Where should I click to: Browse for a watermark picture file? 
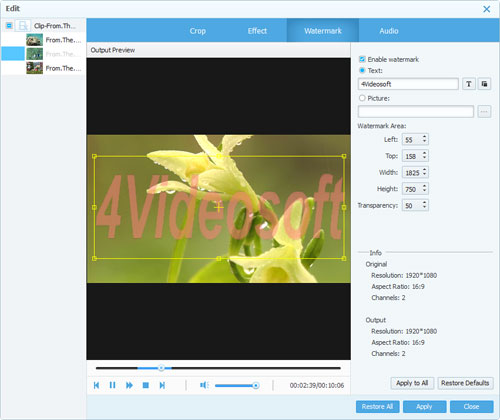(484, 112)
